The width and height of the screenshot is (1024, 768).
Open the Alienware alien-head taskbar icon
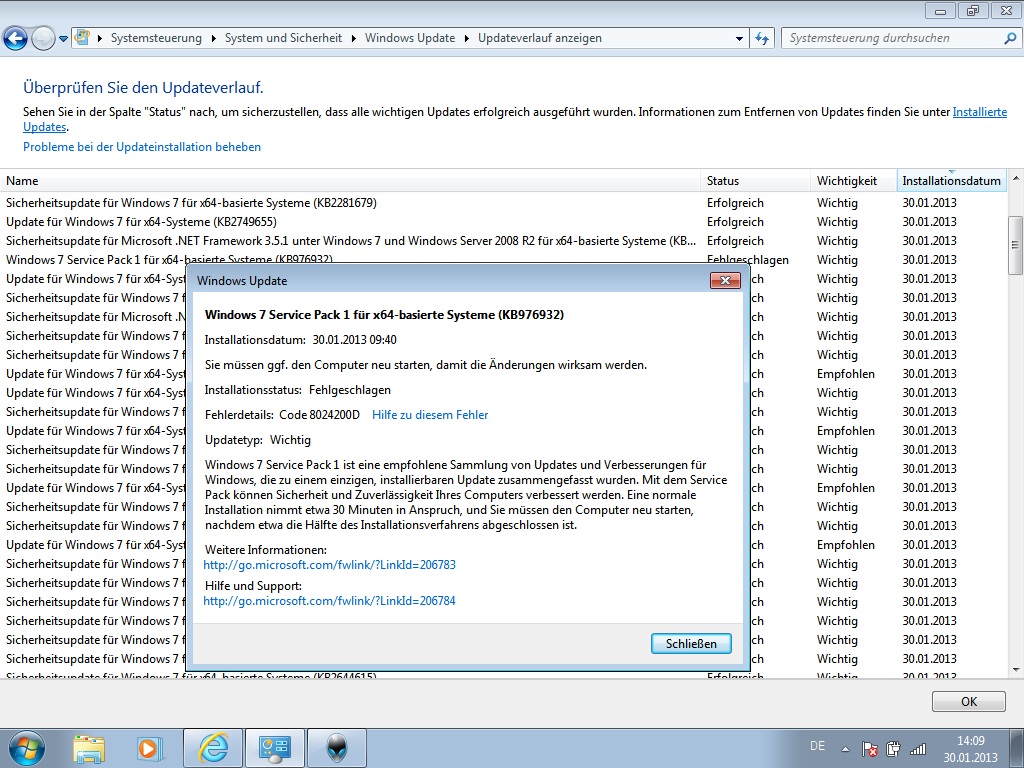tap(337, 749)
